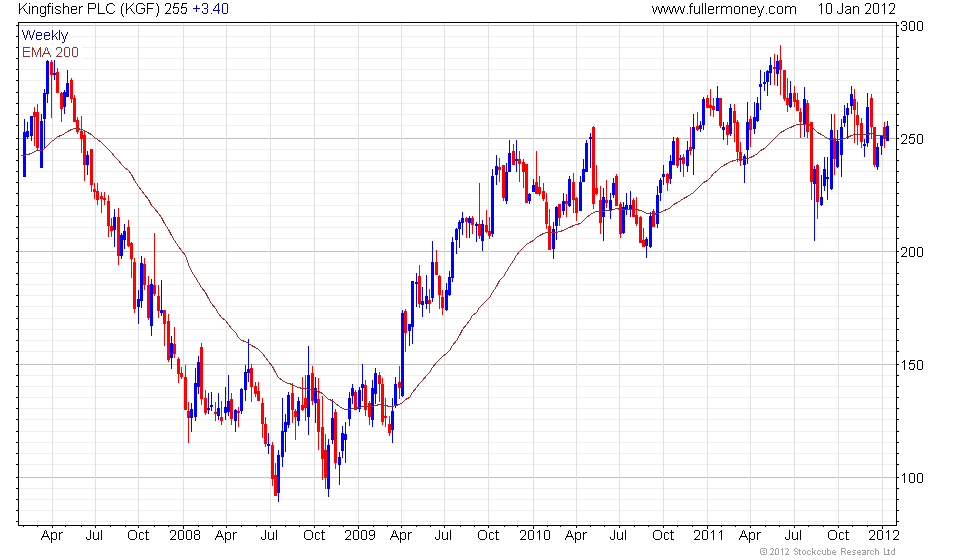
Task: Click the 300 price axis label
Action: click(x=912, y=26)
